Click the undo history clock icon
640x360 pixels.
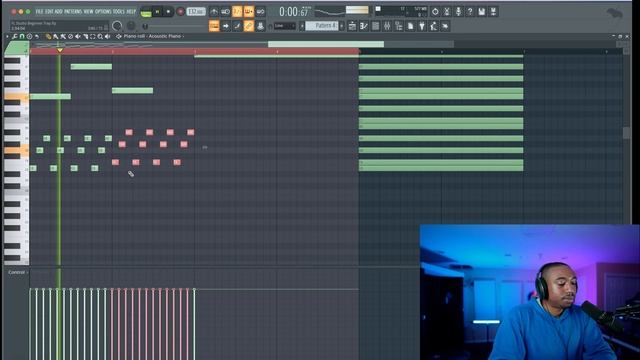[x=435, y=11]
